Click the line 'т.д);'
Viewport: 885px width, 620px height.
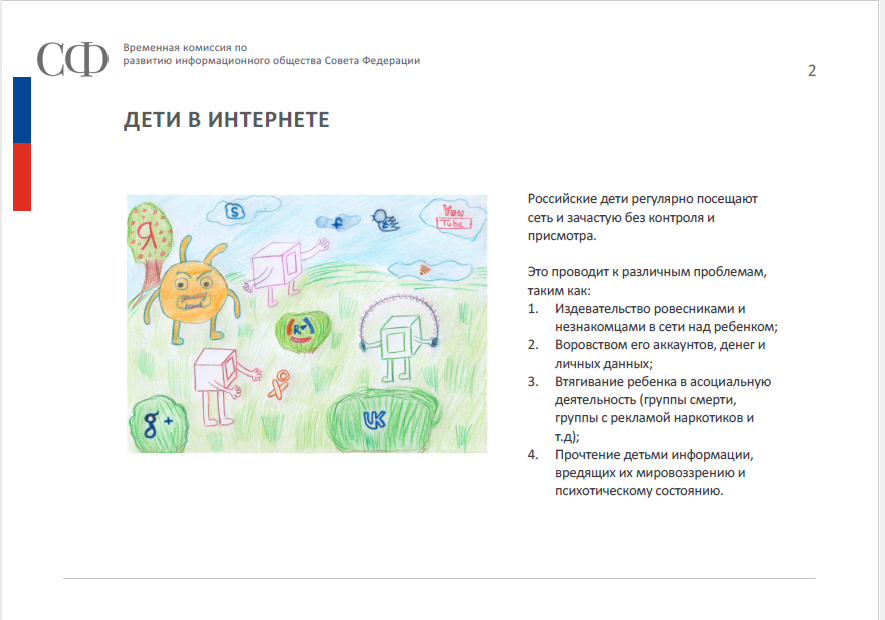567,436
